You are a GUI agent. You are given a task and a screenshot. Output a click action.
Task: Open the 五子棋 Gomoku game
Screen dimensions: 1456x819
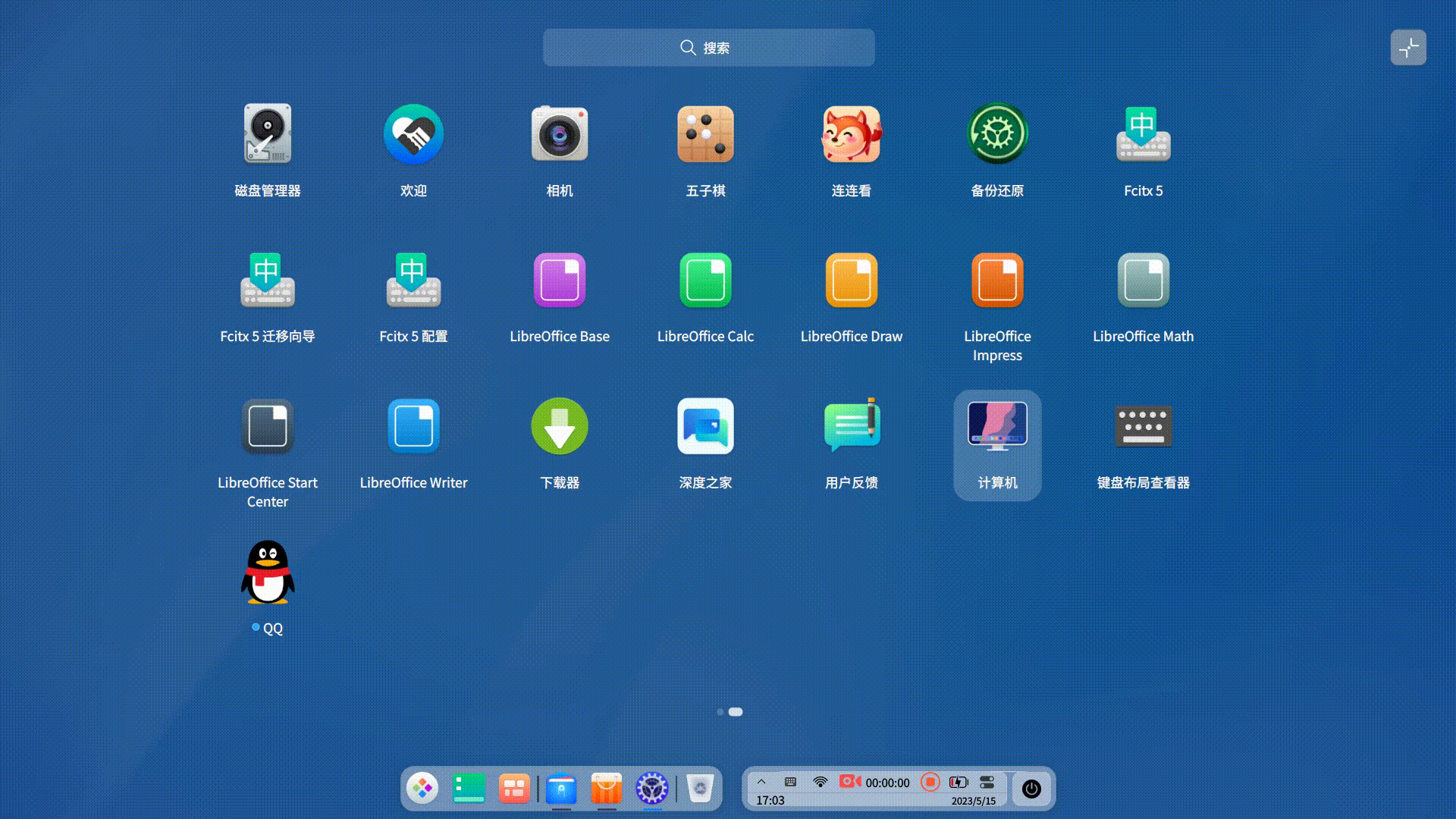[705, 133]
